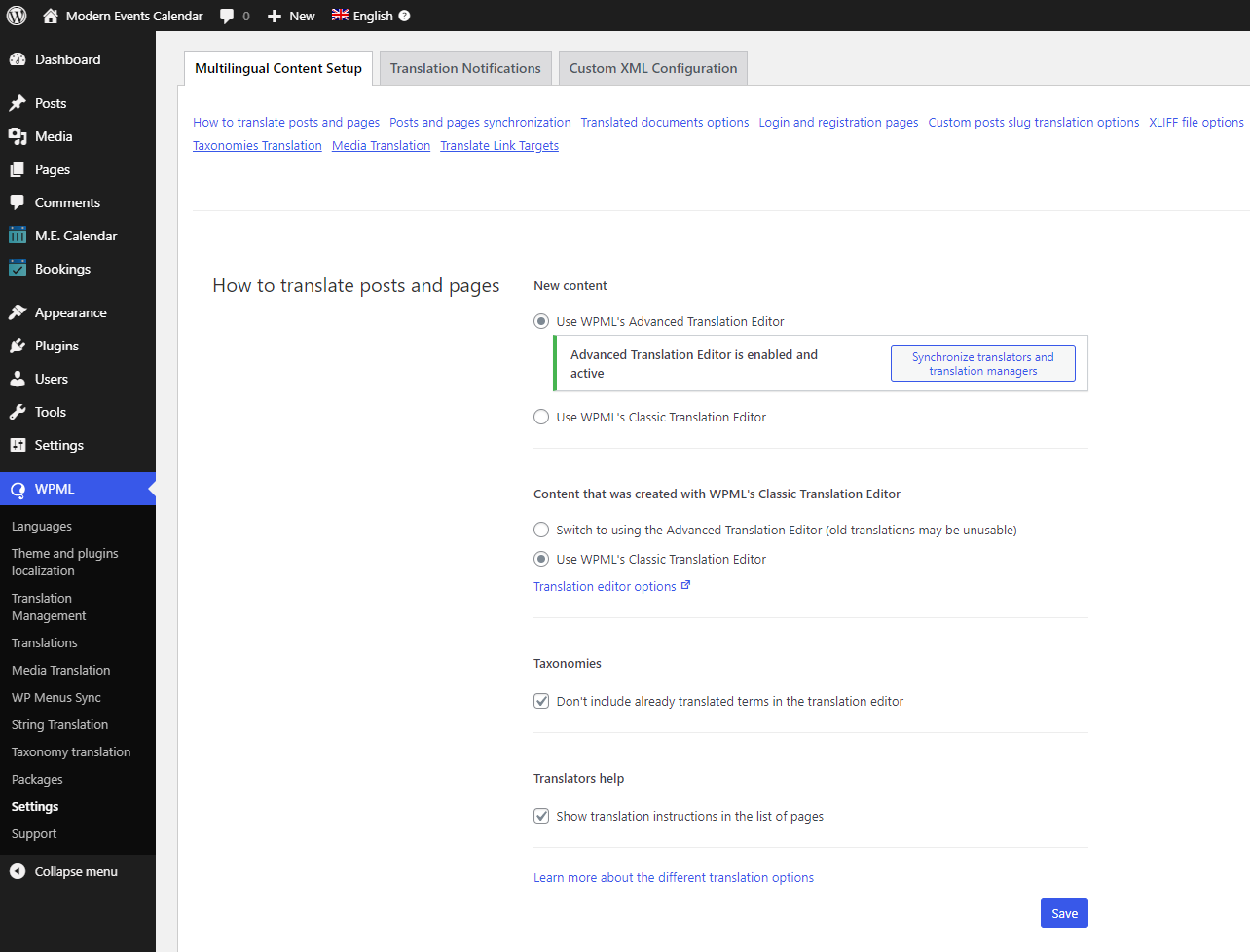Viewport: 1250px width, 952px height.
Task: Click Synchronize translators and translation managers button
Action: click(983, 363)
